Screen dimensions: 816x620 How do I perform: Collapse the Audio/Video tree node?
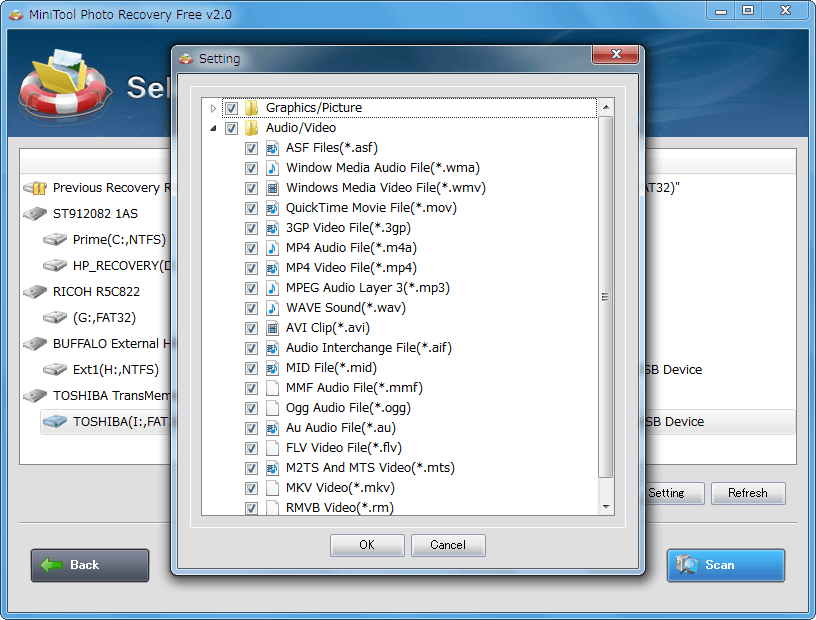pos(213,128)
